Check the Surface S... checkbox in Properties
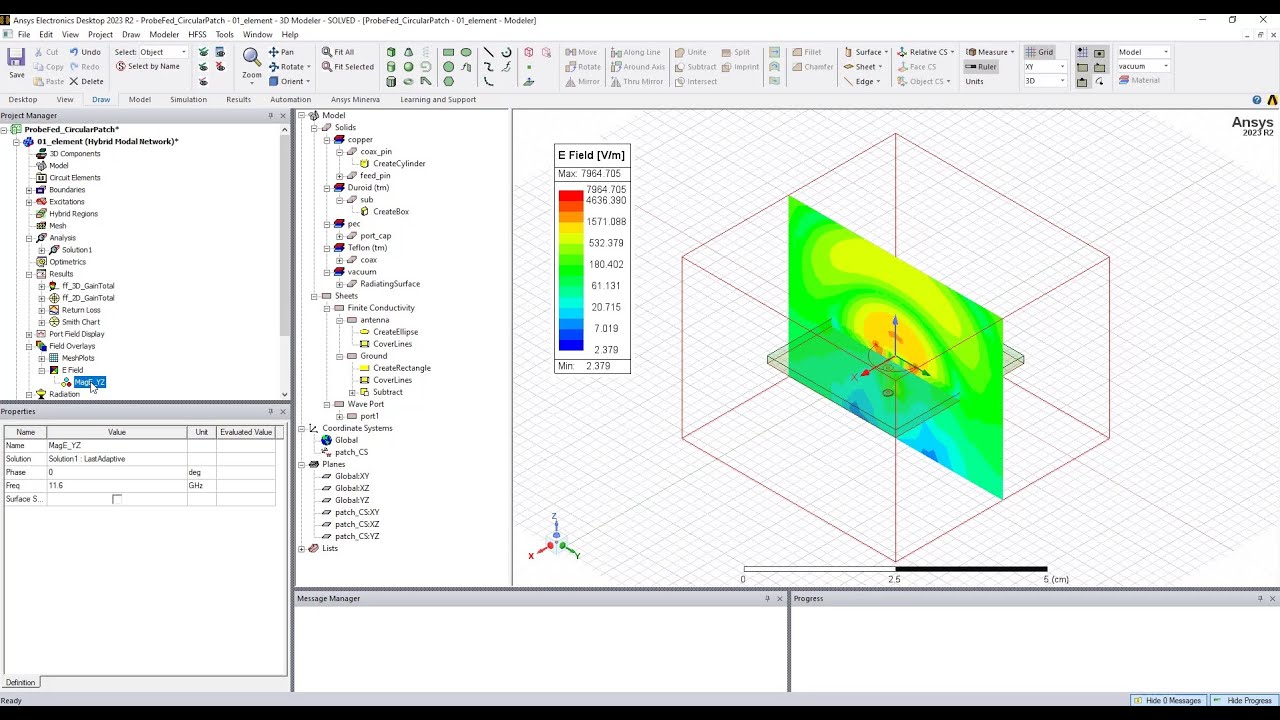The height and width of the screenshot is (720, 1280). [117, 499]
